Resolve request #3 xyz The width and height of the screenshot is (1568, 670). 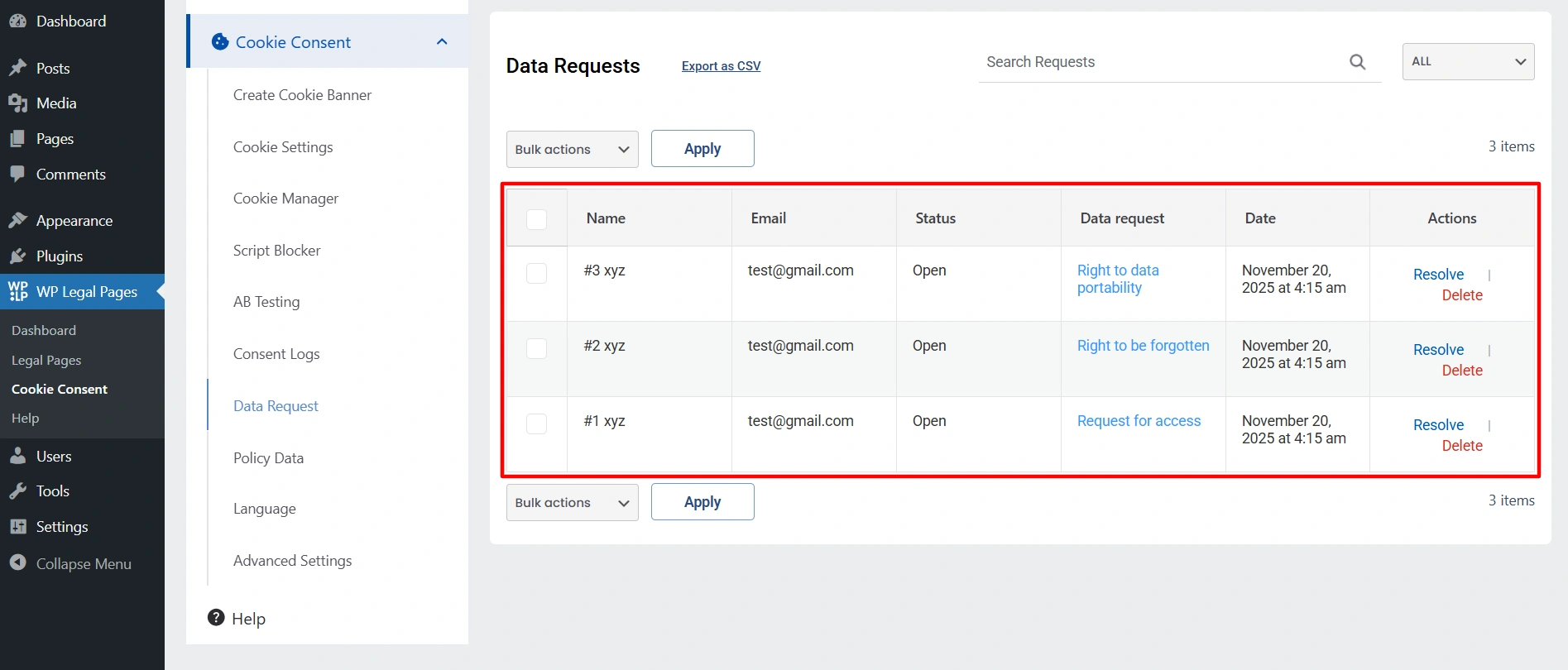click(x=1438, y=275)
